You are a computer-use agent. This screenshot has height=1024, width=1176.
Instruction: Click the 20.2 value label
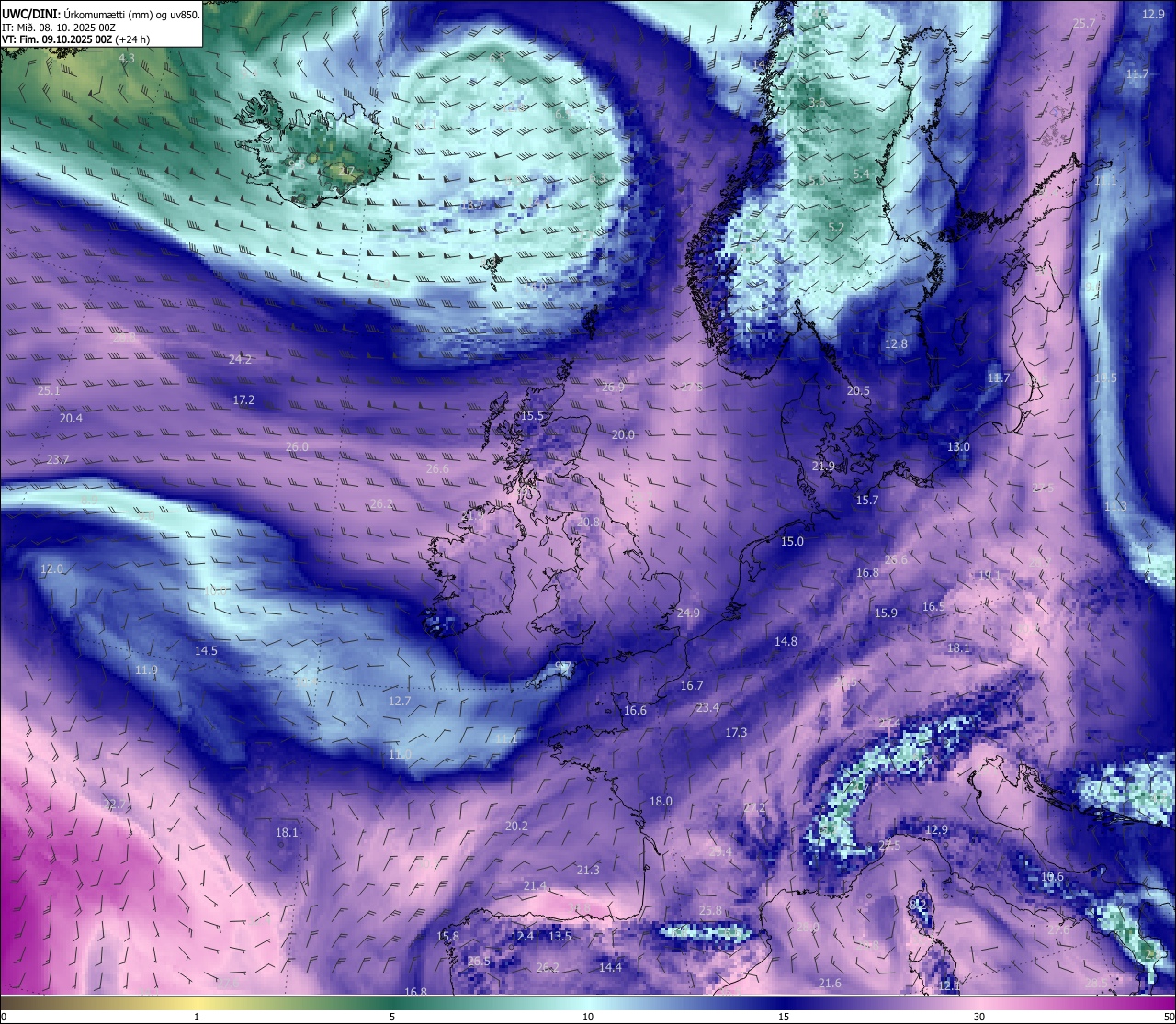(516, 826)
